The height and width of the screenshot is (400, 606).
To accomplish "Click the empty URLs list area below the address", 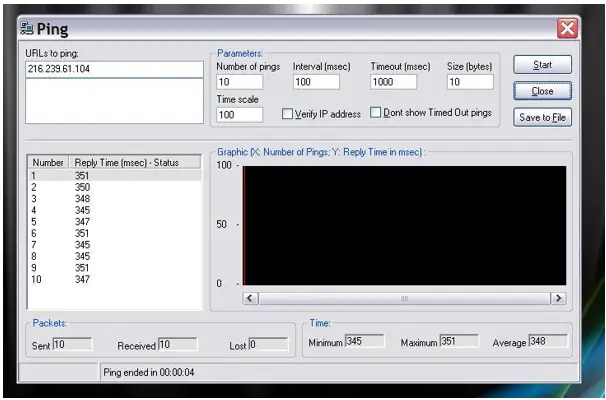I will point(114,101).
